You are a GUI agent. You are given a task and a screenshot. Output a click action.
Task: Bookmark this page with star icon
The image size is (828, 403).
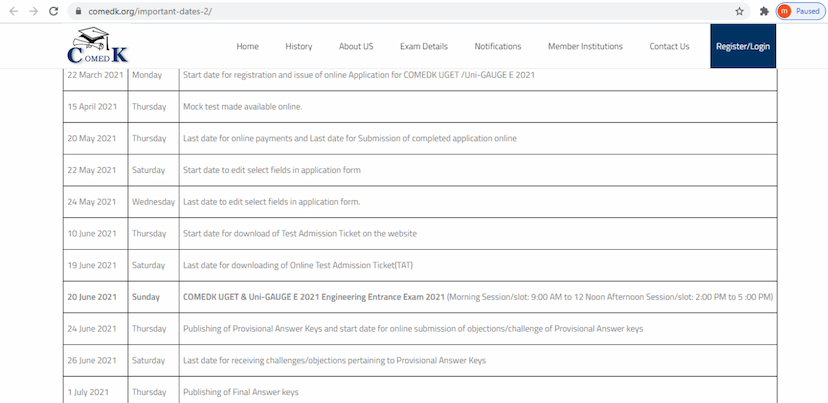pyautogui.click(x=739, y=11)
